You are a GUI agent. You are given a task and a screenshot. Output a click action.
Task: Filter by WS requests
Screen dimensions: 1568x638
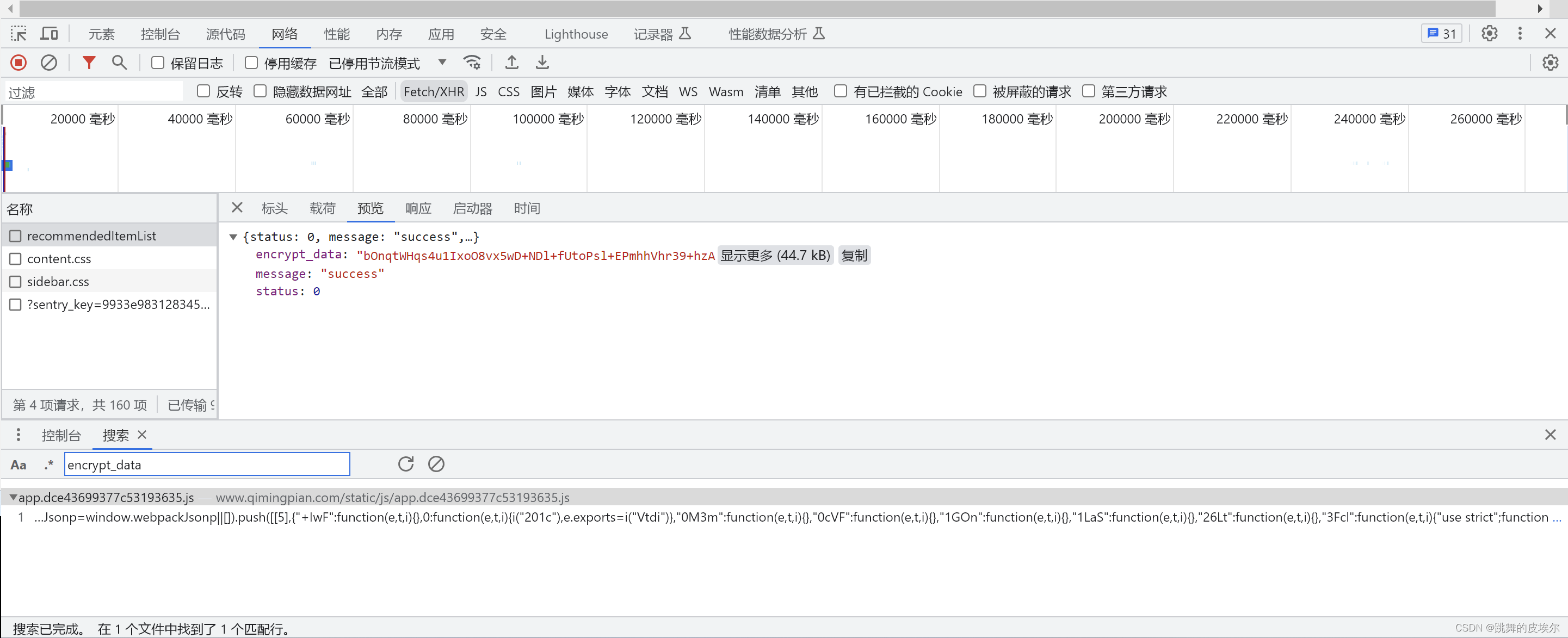[x=688, y=92]
